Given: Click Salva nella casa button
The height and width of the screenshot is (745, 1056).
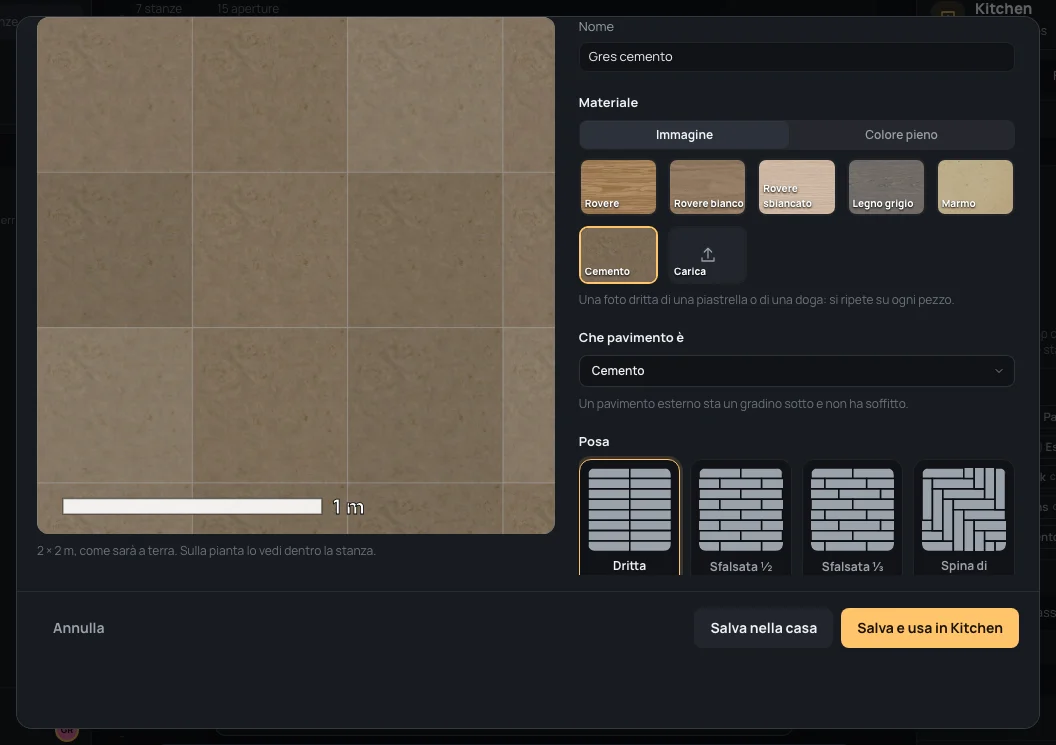Looking at the screenshot, I should [764, 628].
